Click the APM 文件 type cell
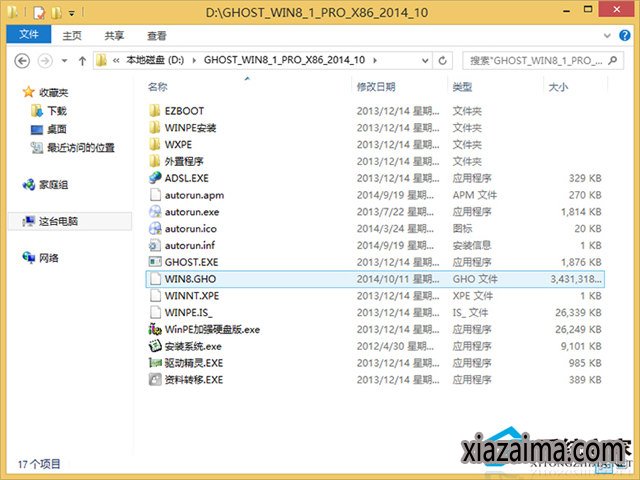 tap(474, 195)
